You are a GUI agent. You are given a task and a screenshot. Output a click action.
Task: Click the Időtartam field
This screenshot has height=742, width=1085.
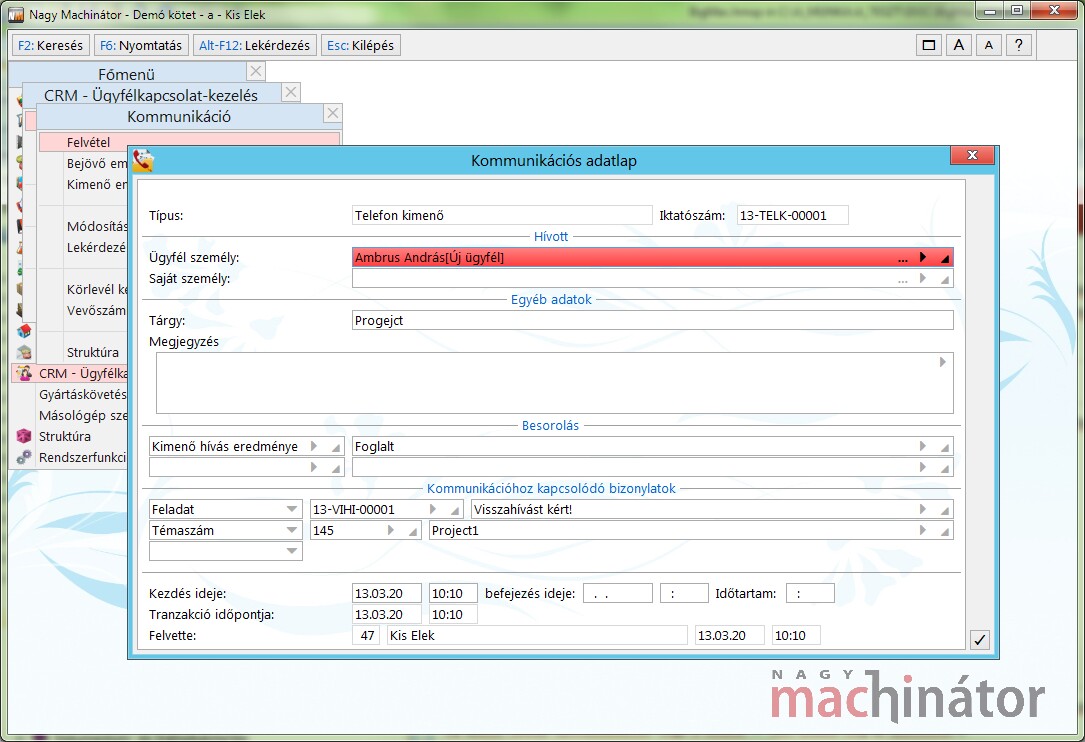(810, 593)
